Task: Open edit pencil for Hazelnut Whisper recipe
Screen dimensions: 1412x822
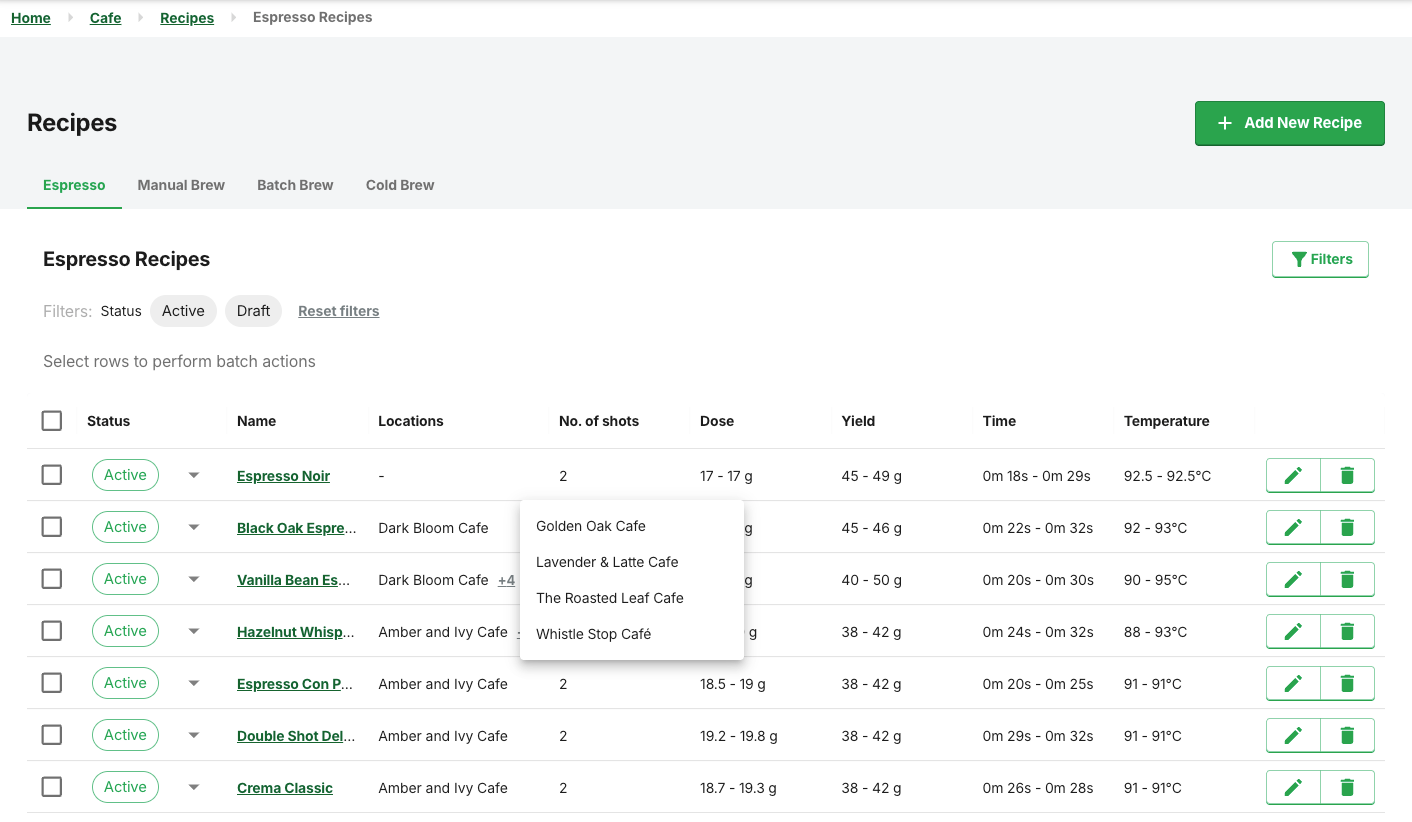Action: [1293, 632]
